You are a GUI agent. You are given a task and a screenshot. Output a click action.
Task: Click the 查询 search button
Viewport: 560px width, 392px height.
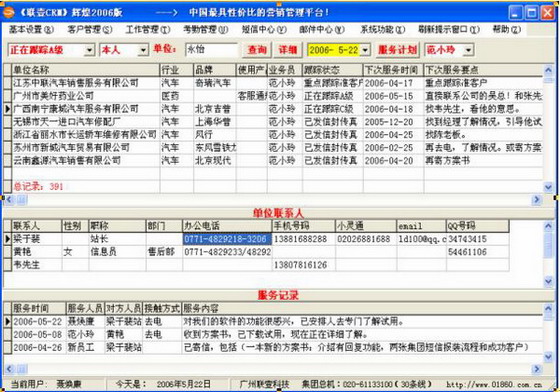click(257, 50)
